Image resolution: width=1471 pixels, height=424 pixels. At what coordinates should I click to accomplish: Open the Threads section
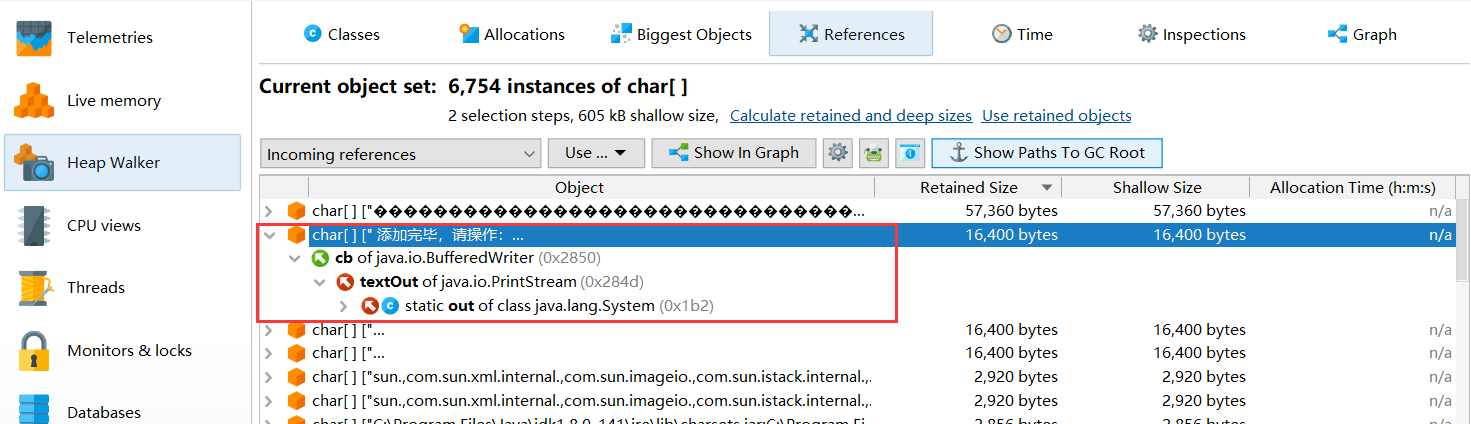point(122,287)
